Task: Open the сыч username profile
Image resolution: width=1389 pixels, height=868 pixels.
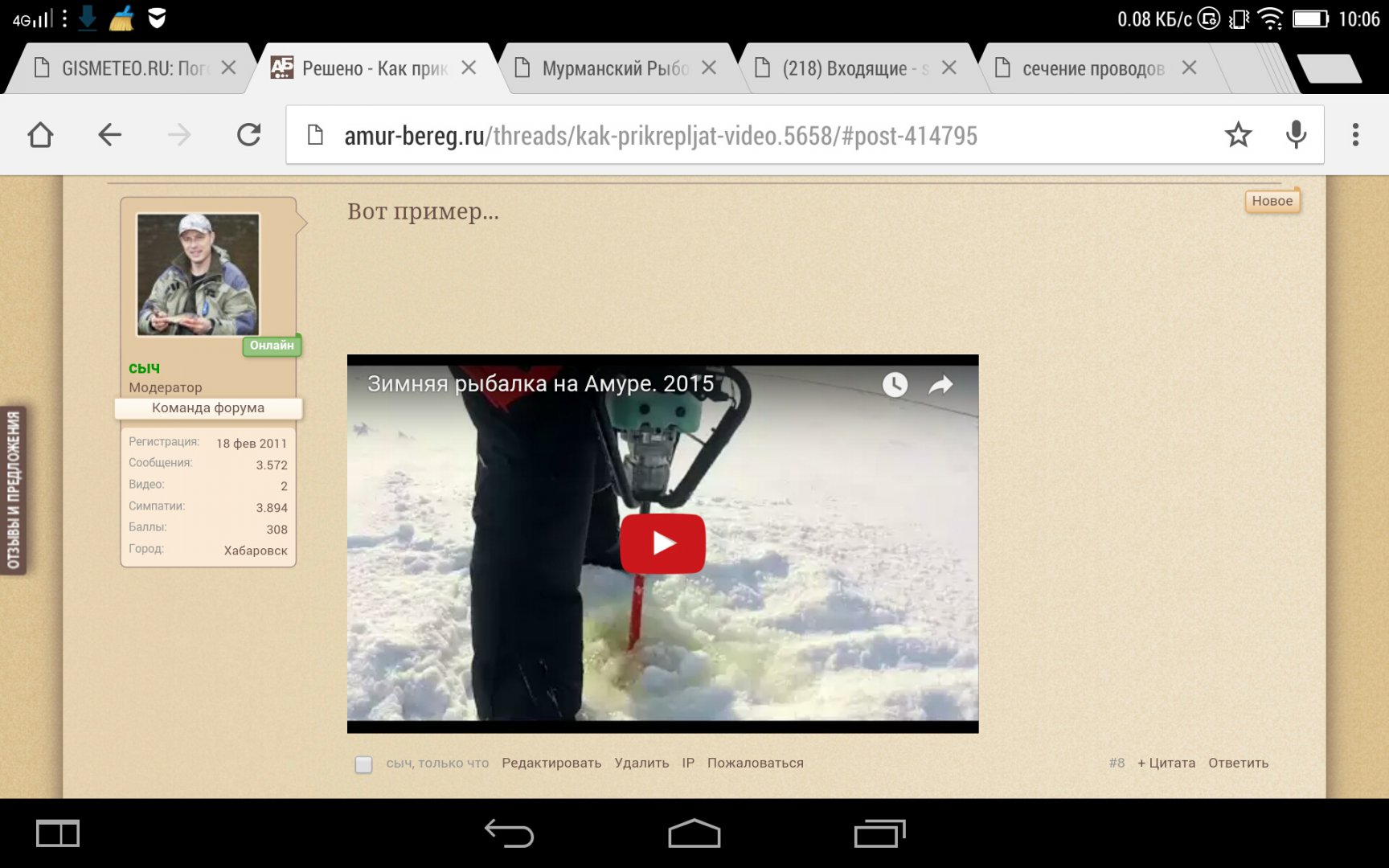Action: [x=144, y=368]
